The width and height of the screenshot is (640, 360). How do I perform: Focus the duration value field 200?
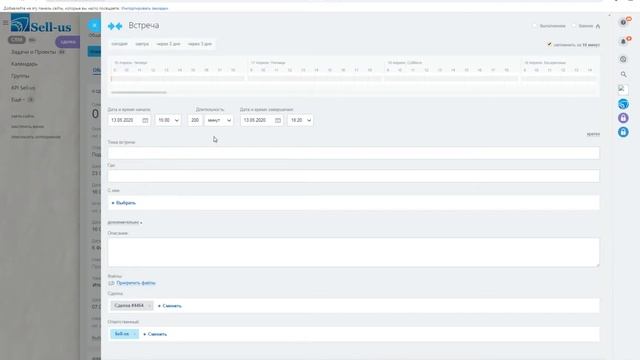coord(195,120)
